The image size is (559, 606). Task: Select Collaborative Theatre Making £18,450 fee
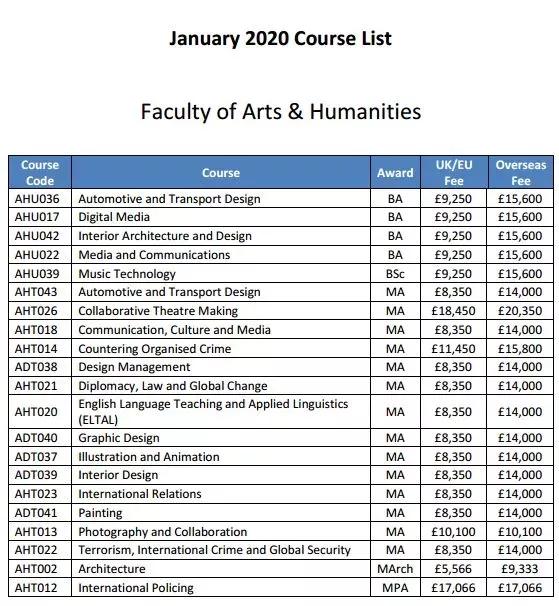click(x=454, y=311)
